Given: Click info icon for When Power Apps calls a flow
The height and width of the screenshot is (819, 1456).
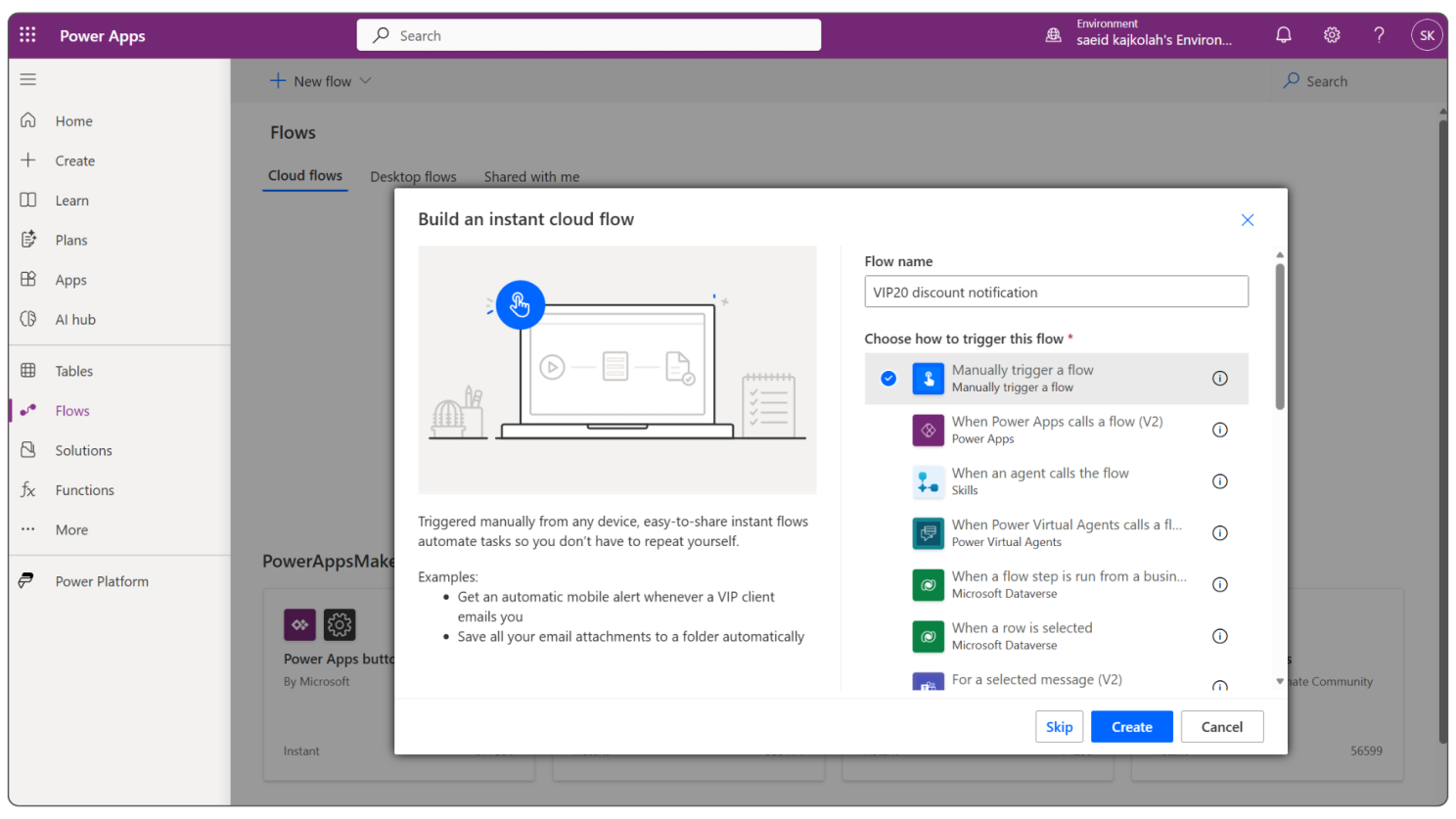Looking at the screenshot, I should (x=1220, y=430).
